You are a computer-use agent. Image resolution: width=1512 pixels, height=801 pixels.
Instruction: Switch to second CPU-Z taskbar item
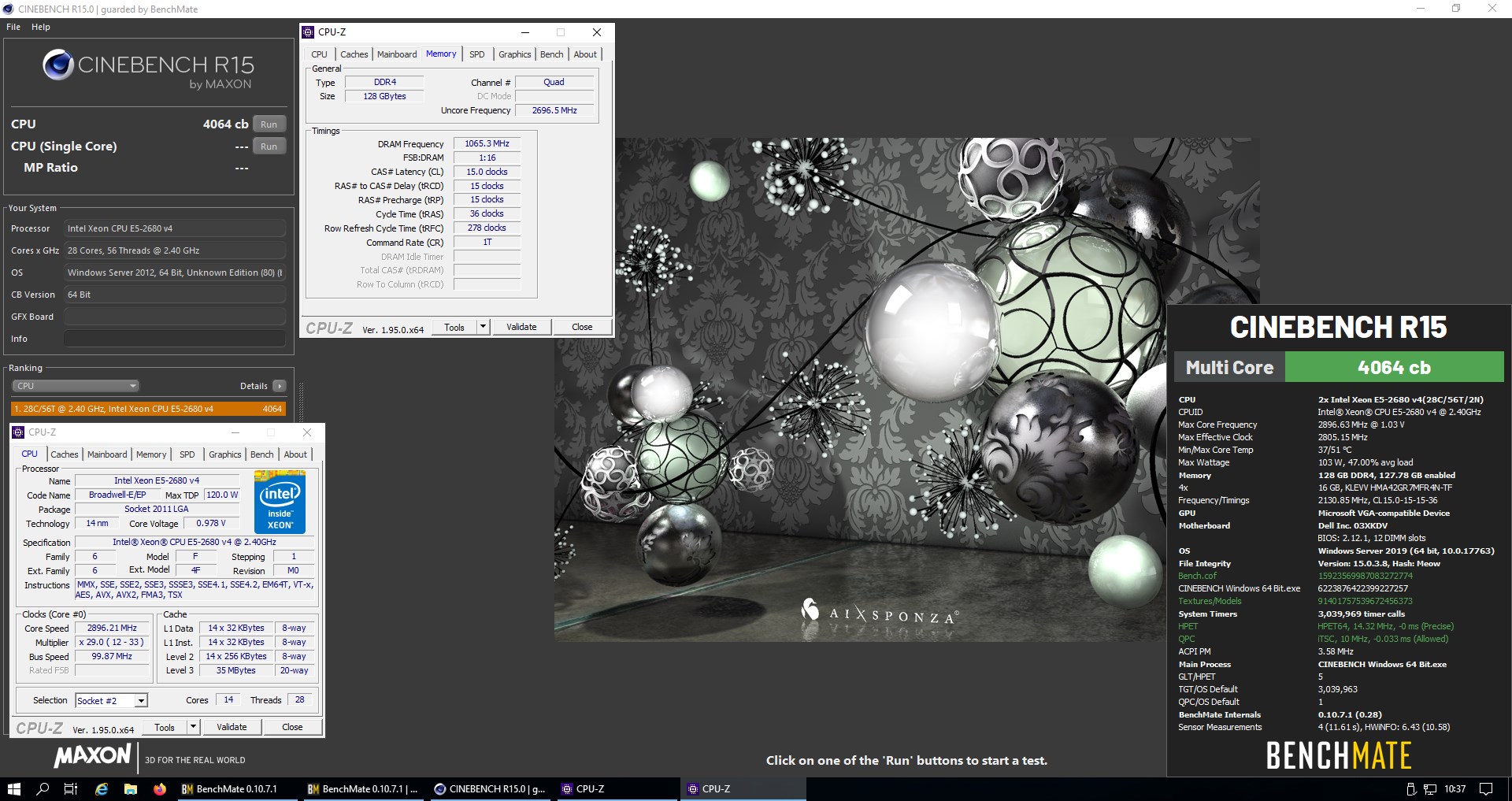(x=743, y=789)
